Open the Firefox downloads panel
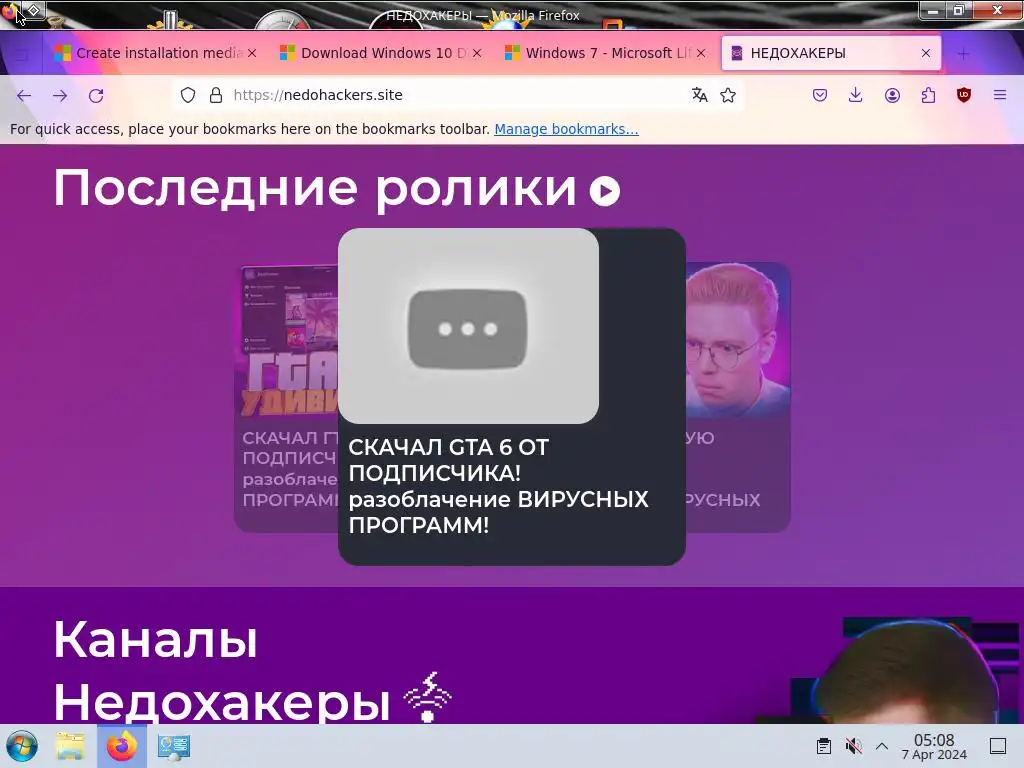Image resolution: width=1024 pixels, height=768 pixels. [856, 95]
